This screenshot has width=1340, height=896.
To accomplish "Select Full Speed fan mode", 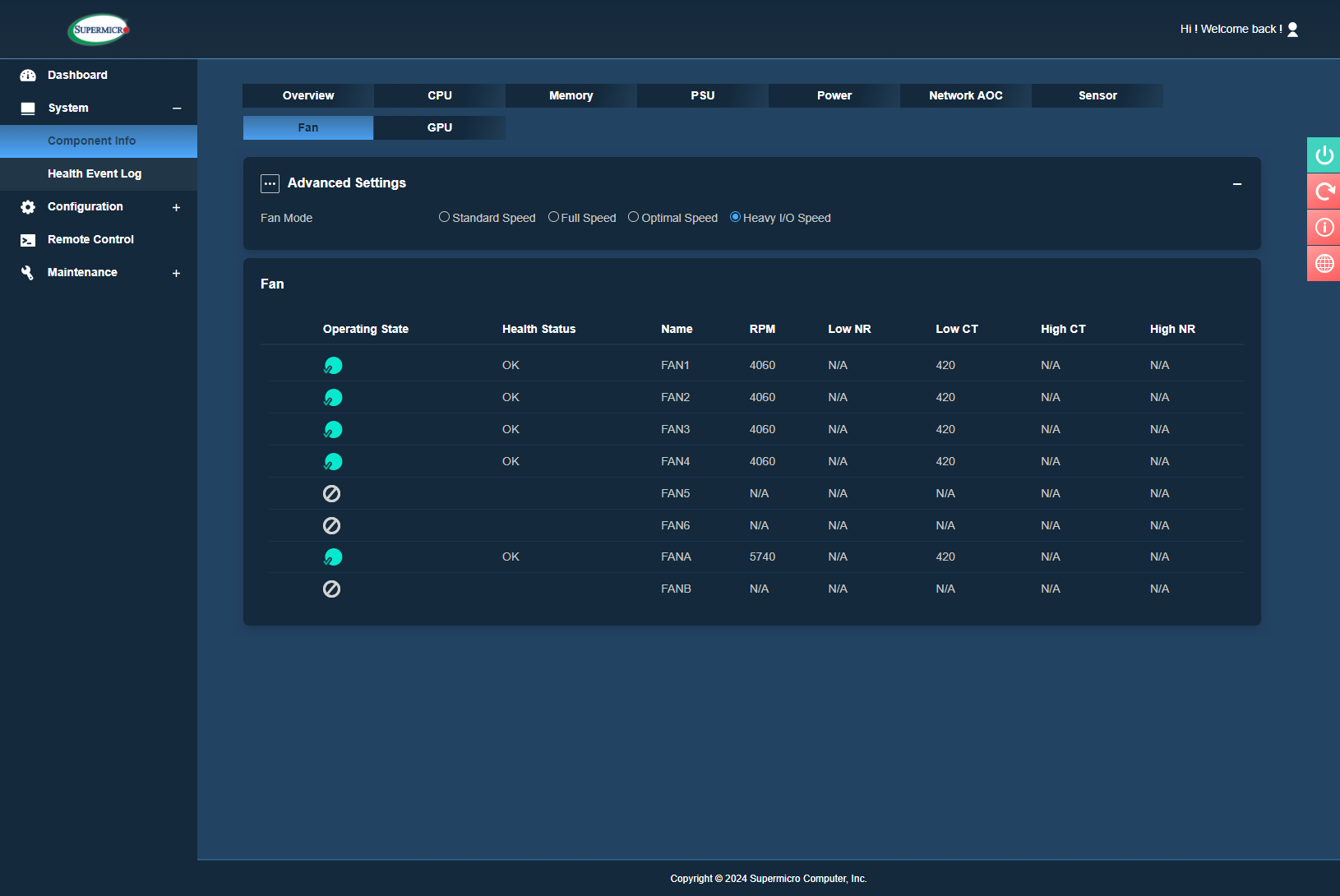I will coord(553,217).
